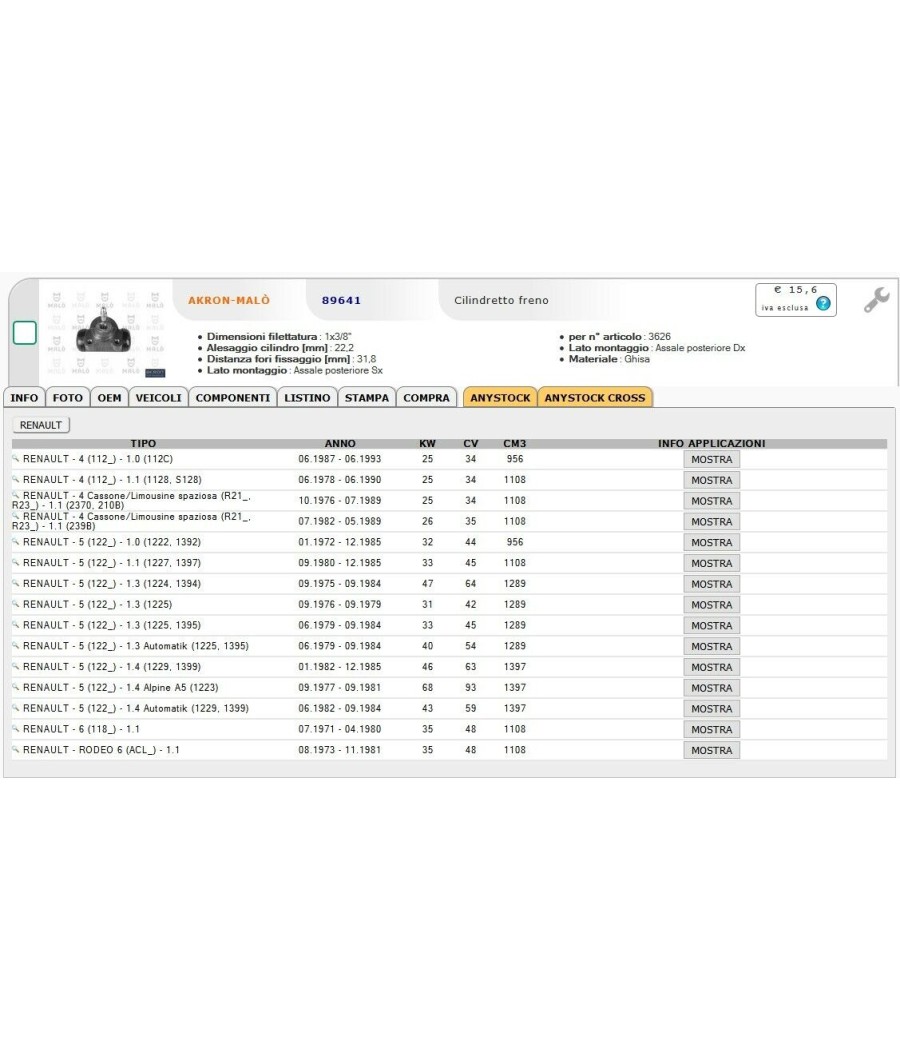The width and height of the screenshot is (900, 1050).
Task: Click MOSTRA for RENAULT 4 1.1 (1128, S128)
Action: coord(711,480)
